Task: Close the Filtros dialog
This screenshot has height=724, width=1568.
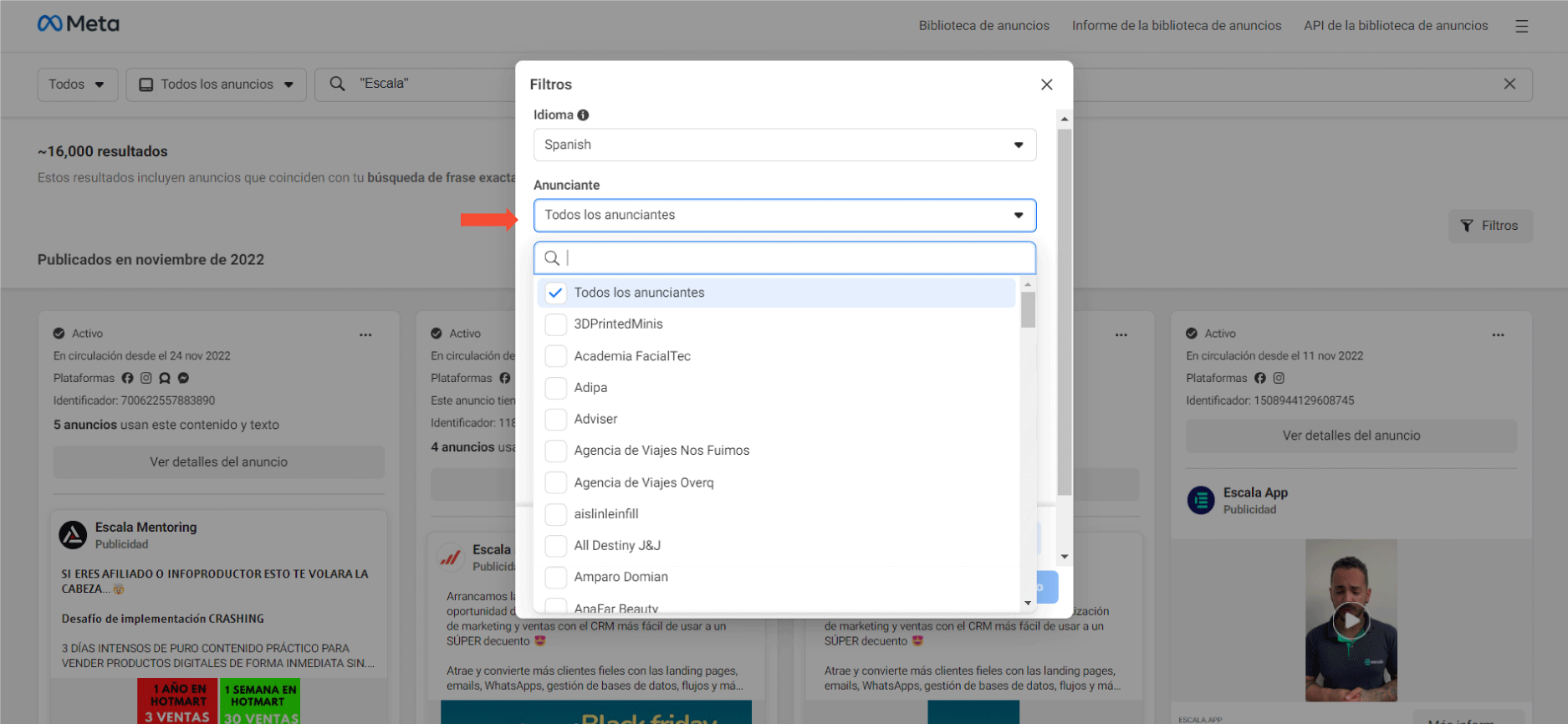Action: click(x=1046, y=84)
